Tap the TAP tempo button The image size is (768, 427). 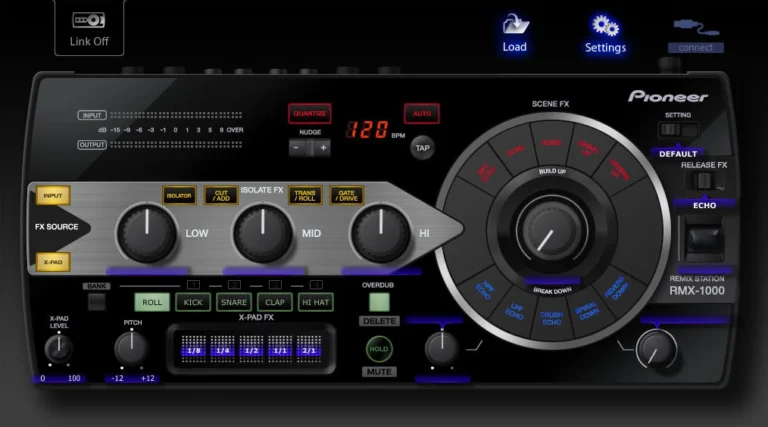pos(422,148)
